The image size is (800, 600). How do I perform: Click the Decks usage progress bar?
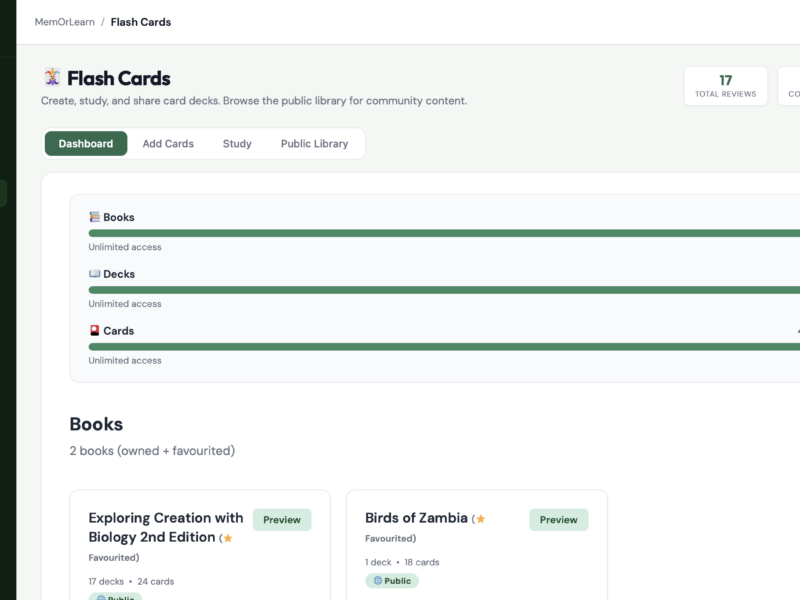coord(444,290)
